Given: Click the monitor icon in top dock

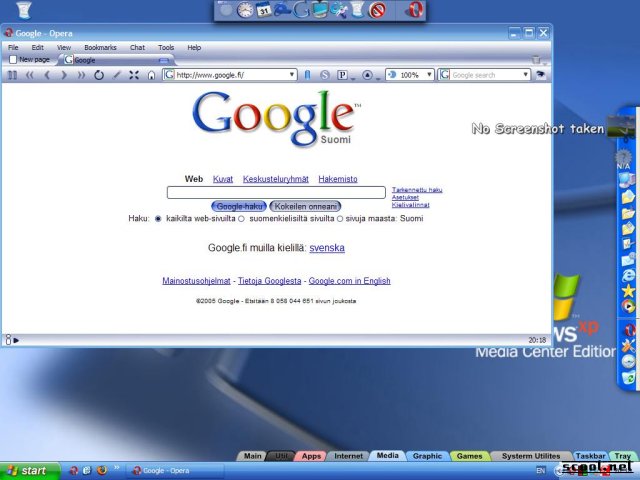Looking at the screenshot, I should coord(320,10).
